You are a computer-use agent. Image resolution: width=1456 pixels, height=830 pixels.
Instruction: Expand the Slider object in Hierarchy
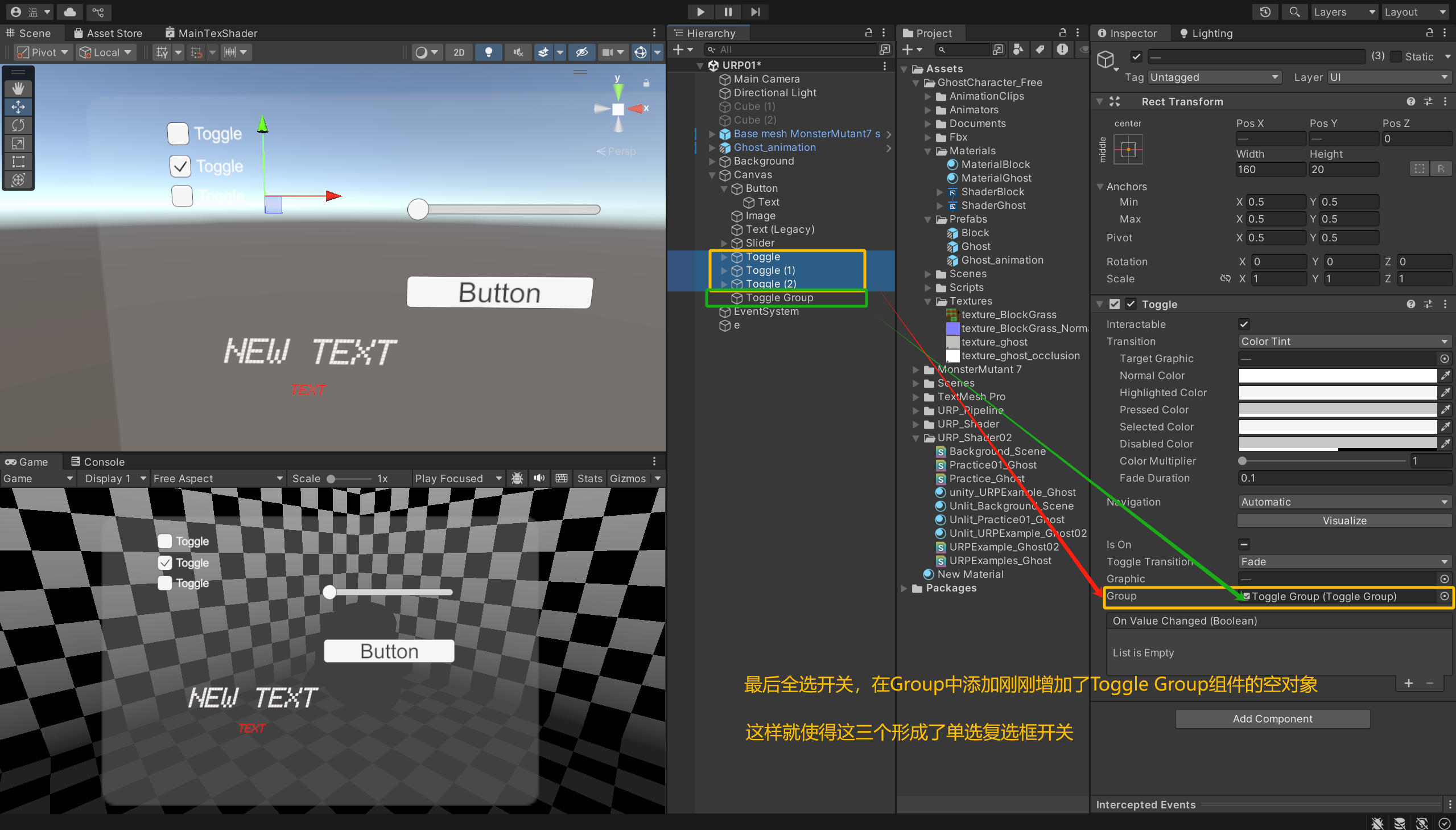(x=724, y=244)
